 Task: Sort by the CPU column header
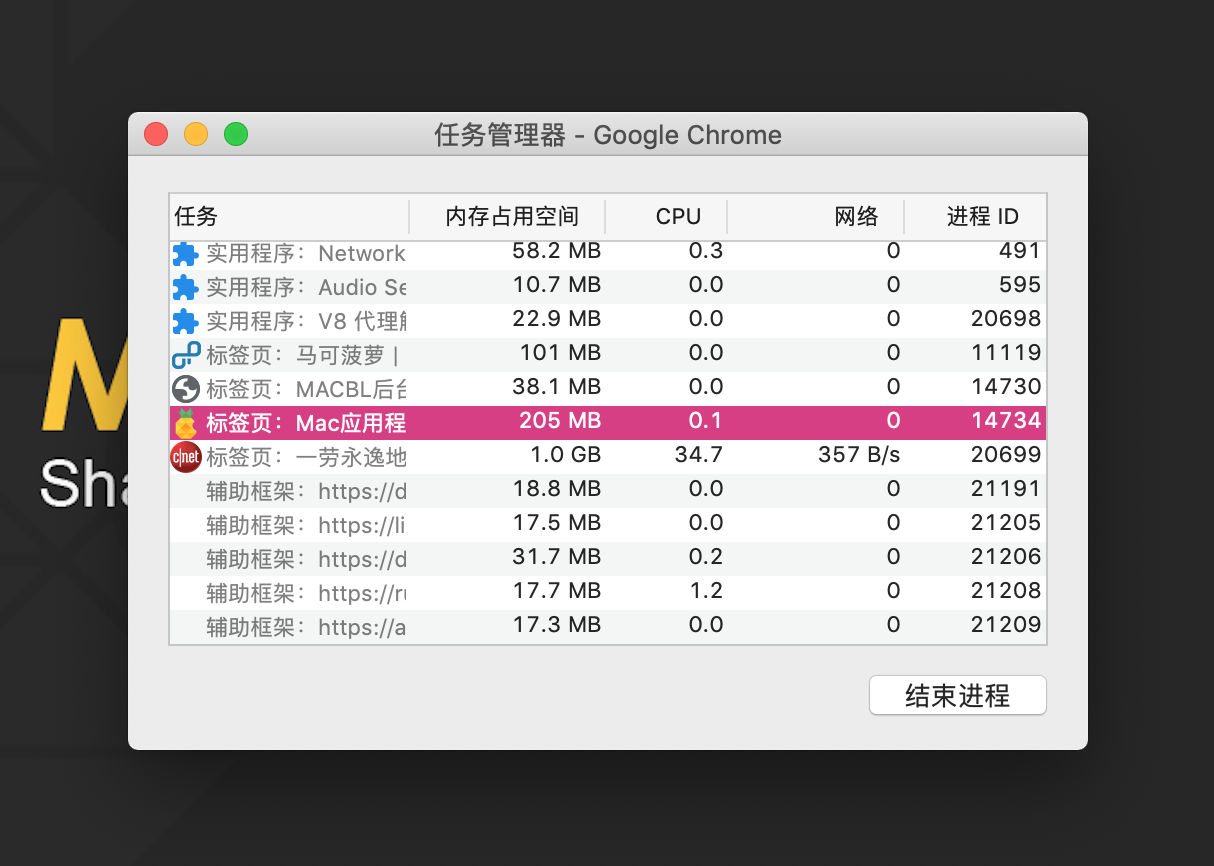pos(667,216)
